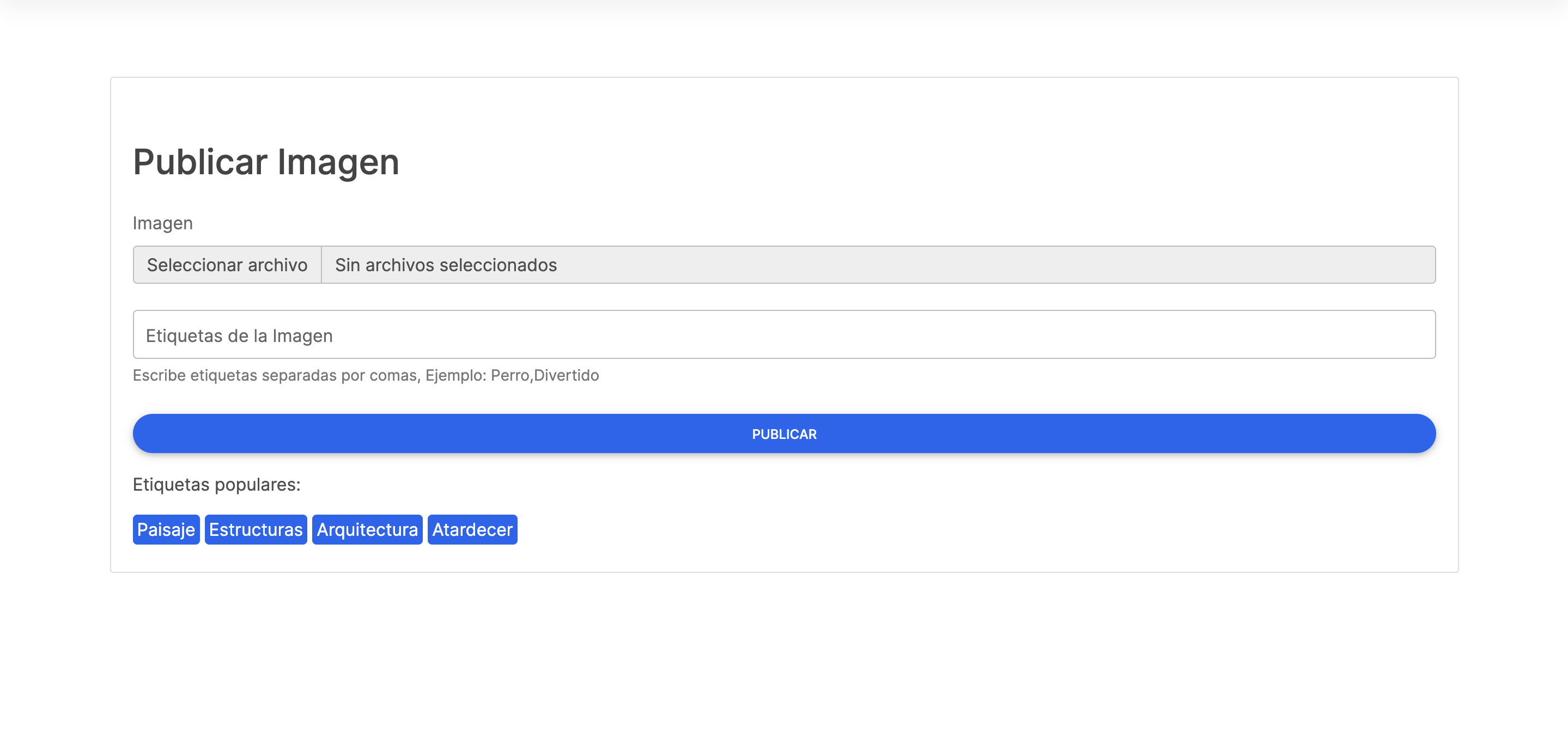1568x733 pixels.
Task: Submit the form with PUBLICAR button
Action: (784, 433)
